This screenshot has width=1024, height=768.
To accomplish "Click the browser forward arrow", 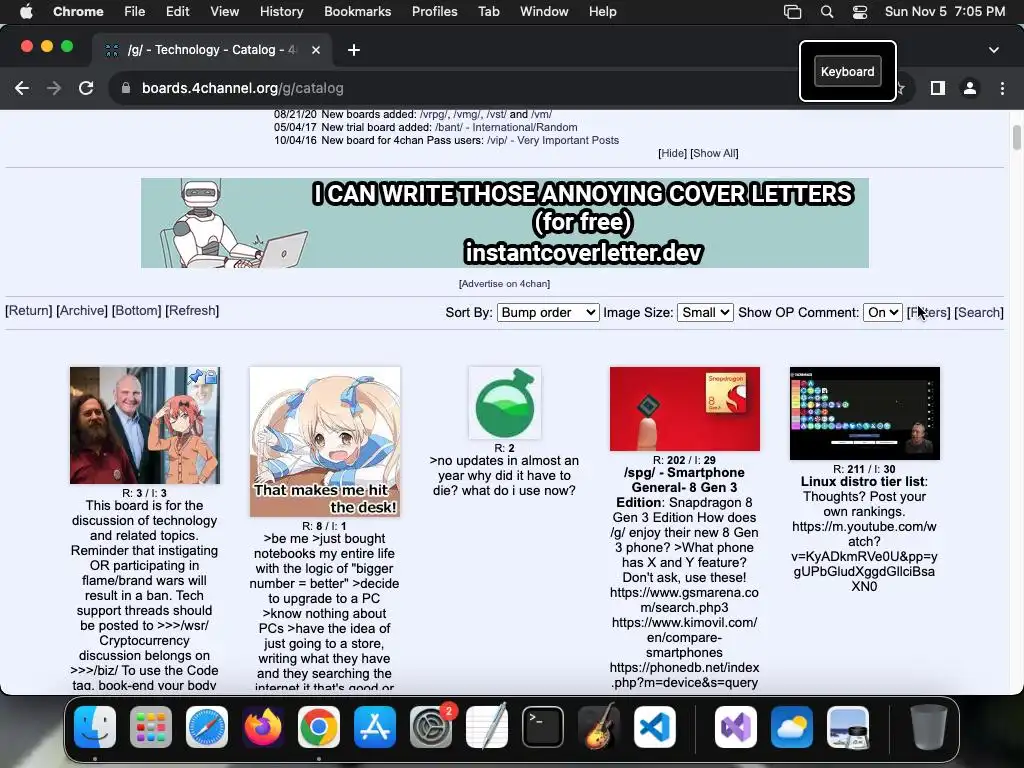I will pyautogui.click(x=54, y=88).
